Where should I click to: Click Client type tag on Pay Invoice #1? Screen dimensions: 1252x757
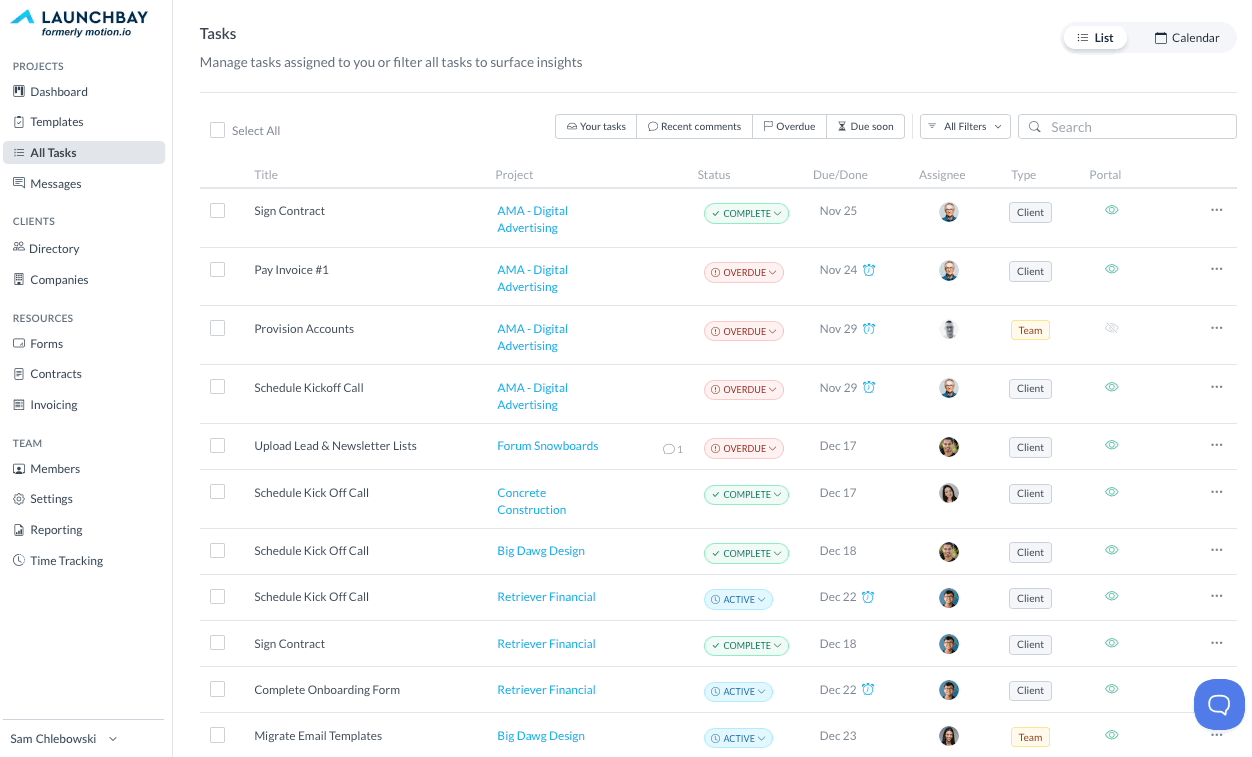(x=1030, y=271)
